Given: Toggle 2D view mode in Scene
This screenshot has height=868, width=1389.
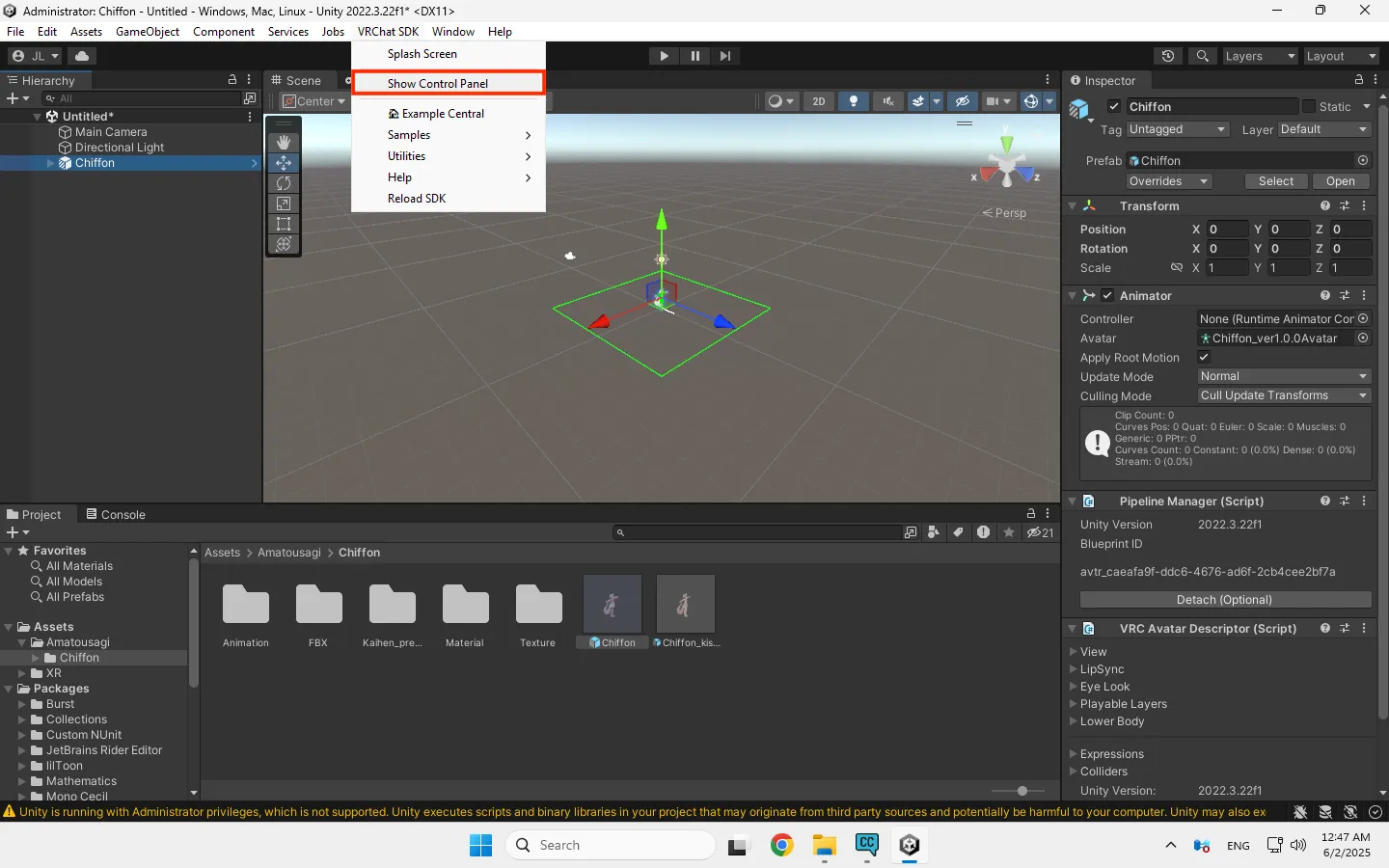Looking at the screenshot, I should pos(819,101).
